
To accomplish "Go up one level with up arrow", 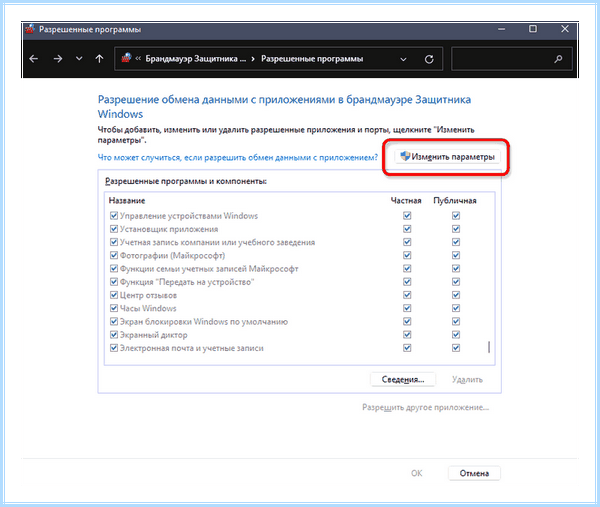I will [x=99, y=59].
